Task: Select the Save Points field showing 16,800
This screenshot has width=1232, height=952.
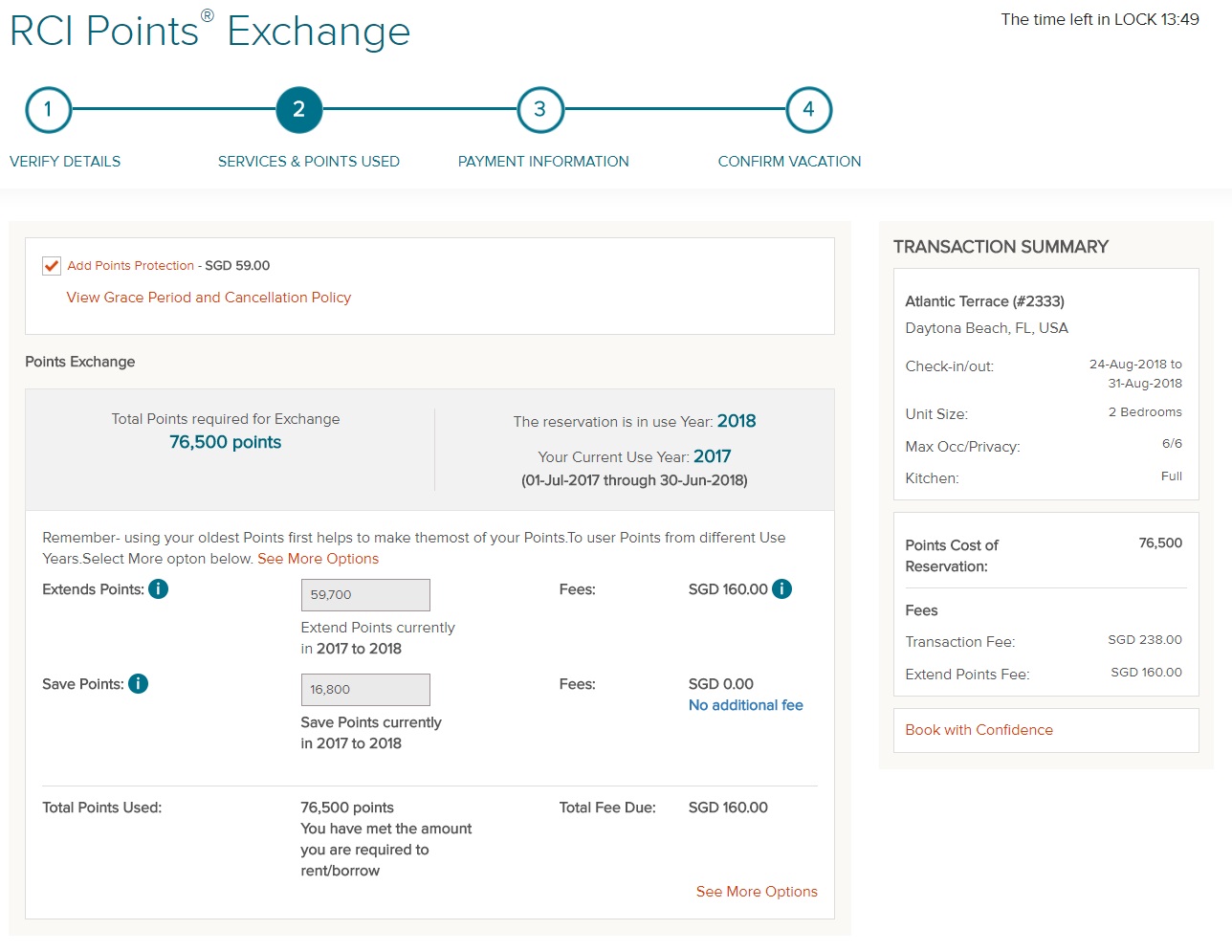Action: coord(365,690)
